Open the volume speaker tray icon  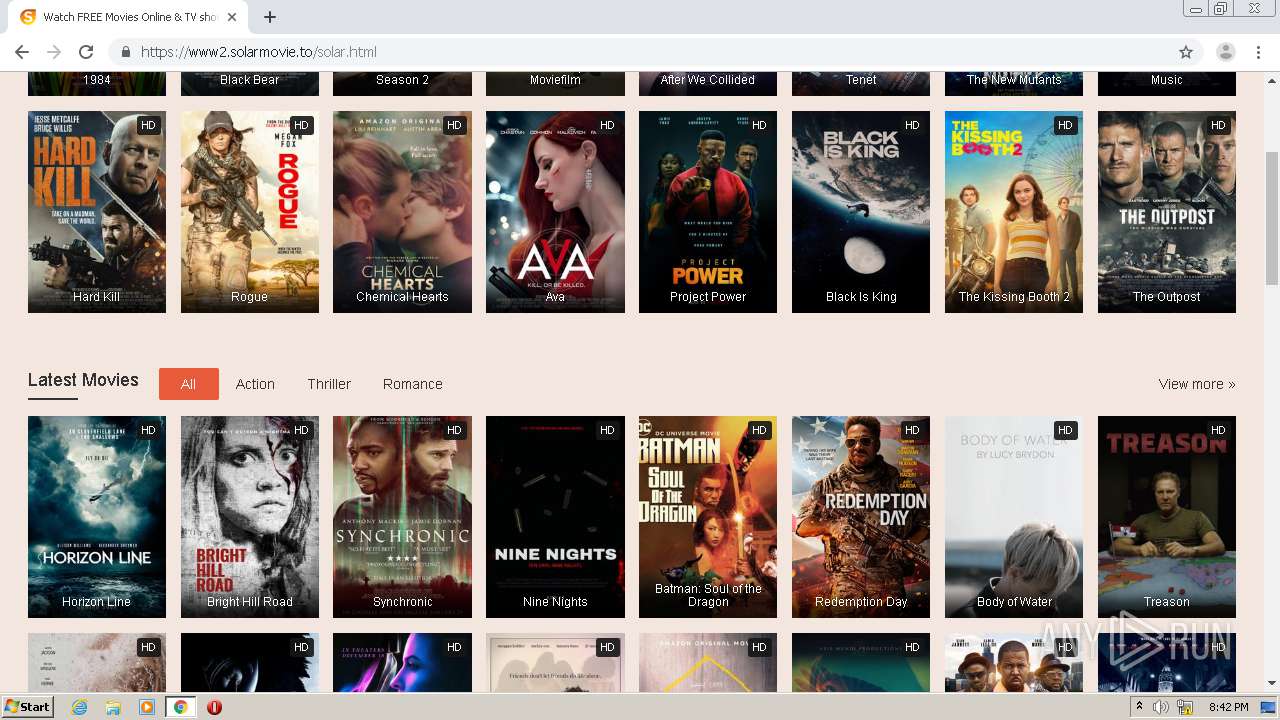pos(1161,707)
